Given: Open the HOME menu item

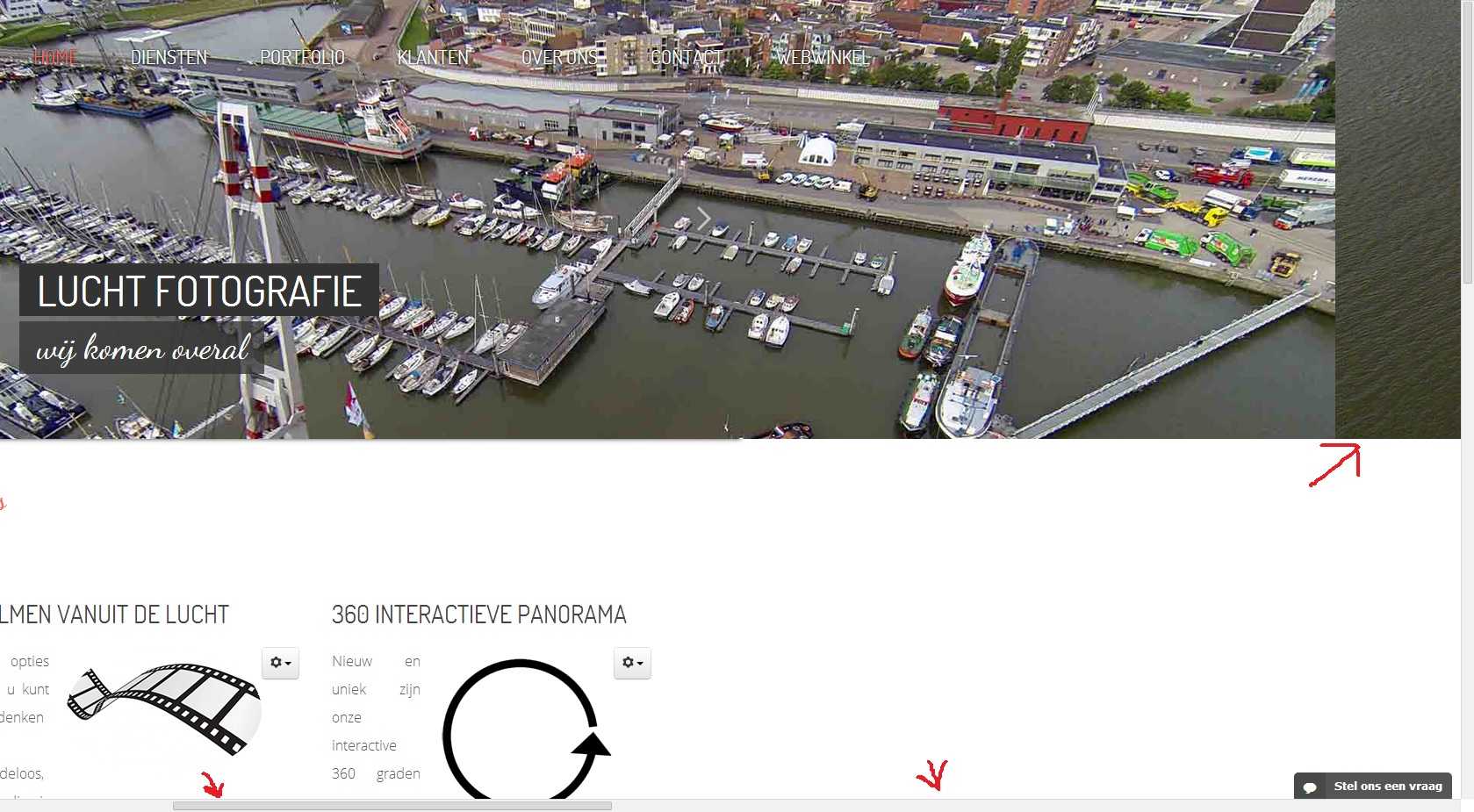Looking at the screenshot, I should click(54, 58).
